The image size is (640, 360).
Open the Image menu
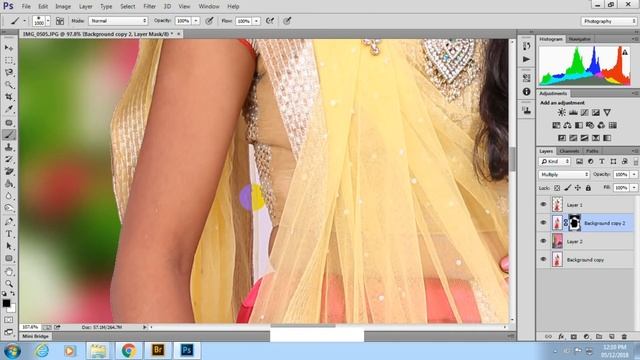pos(63,7)
